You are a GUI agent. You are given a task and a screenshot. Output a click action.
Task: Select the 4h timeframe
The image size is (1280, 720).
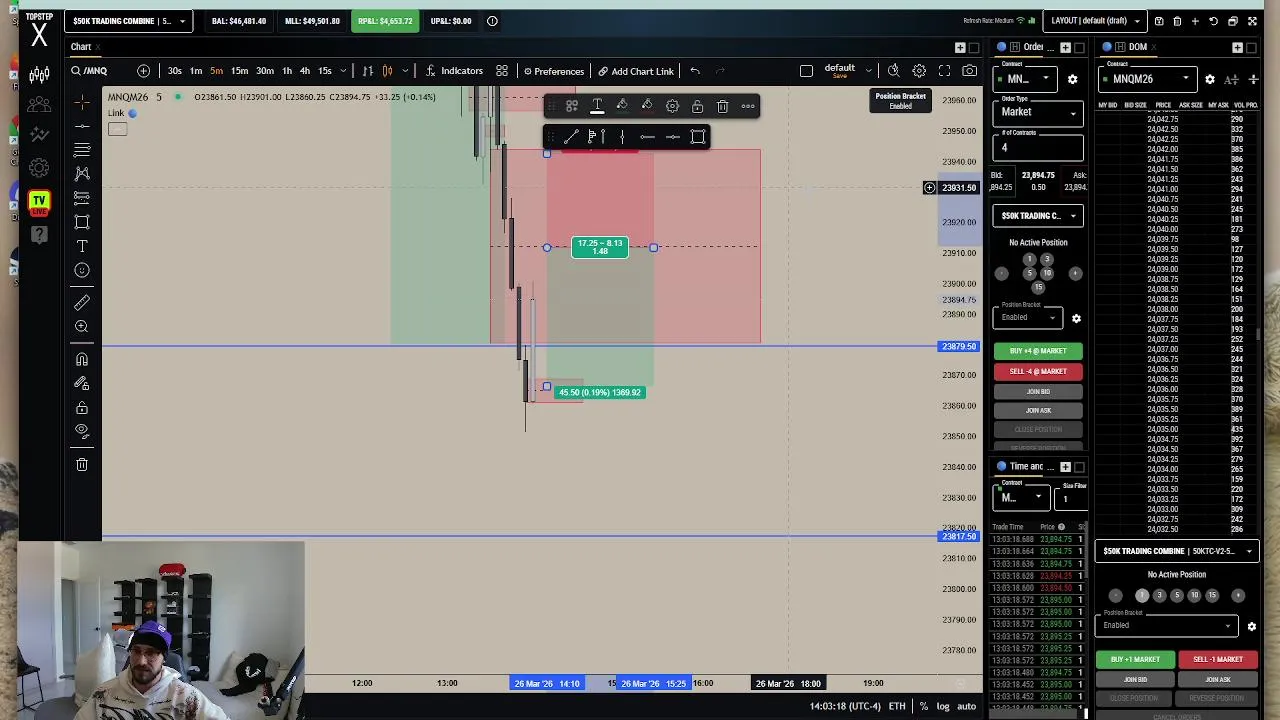pyautogui.click(x=304, y=71)
